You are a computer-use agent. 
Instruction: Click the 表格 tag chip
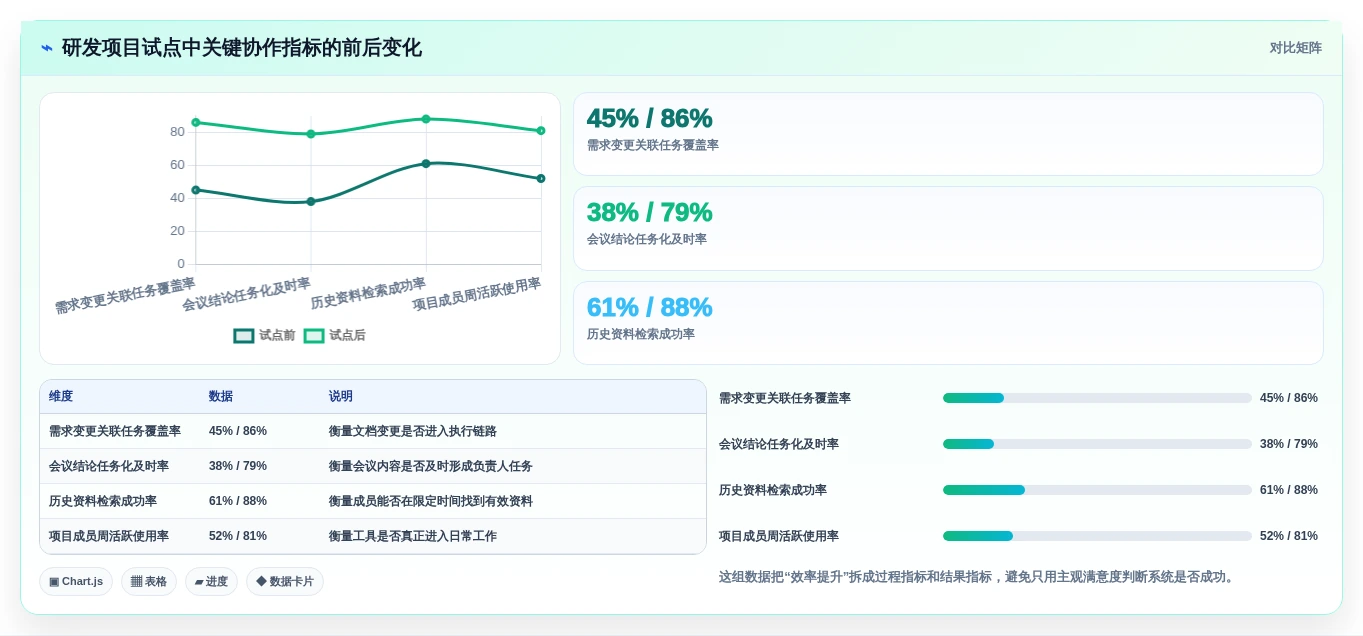coord(149,582)
